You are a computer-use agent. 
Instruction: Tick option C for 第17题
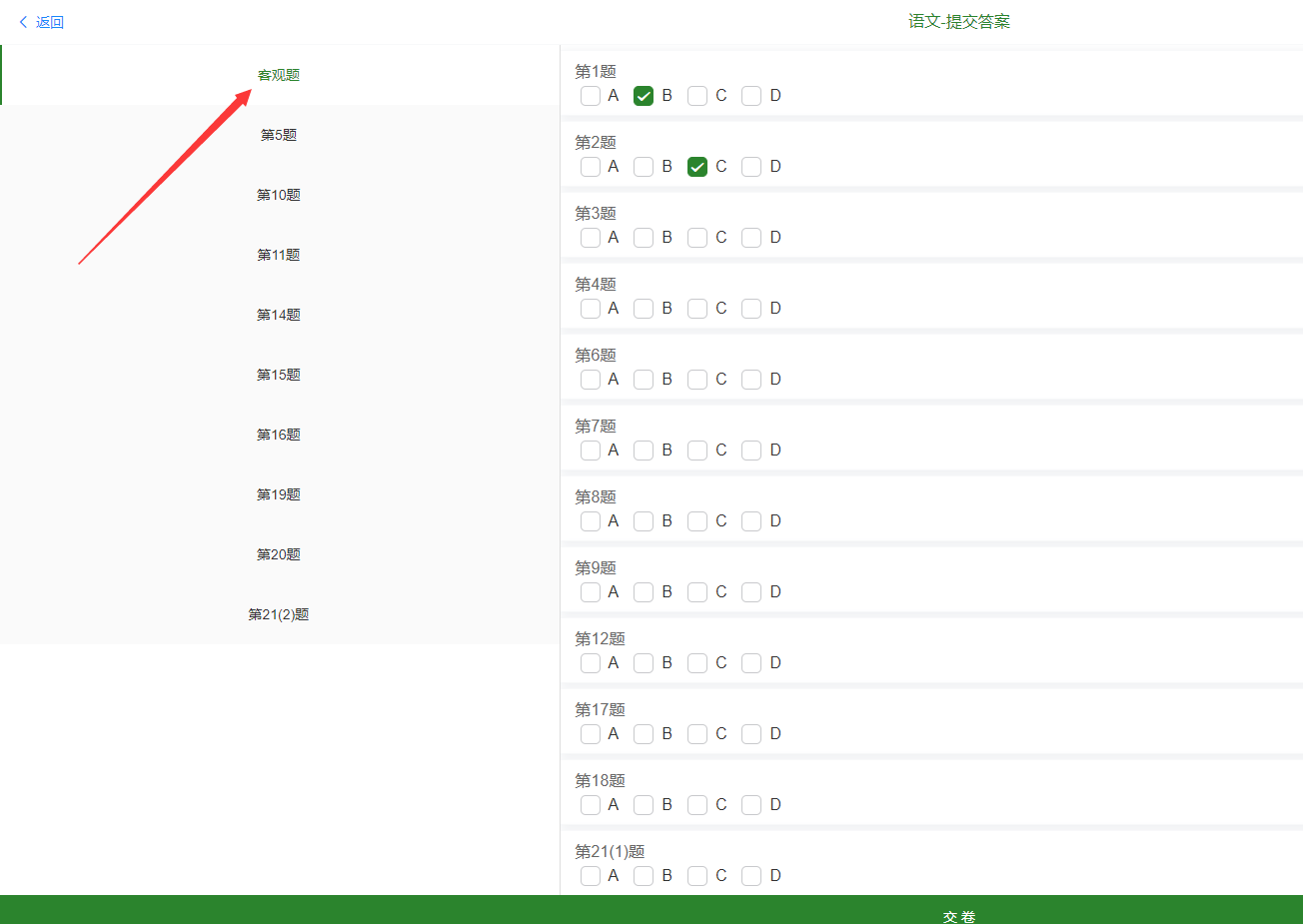tap(697, 734)
